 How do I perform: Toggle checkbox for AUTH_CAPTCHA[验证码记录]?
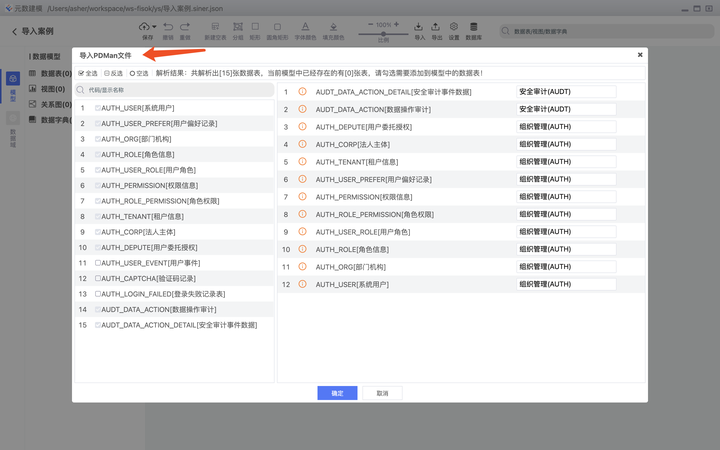[98, 278]
